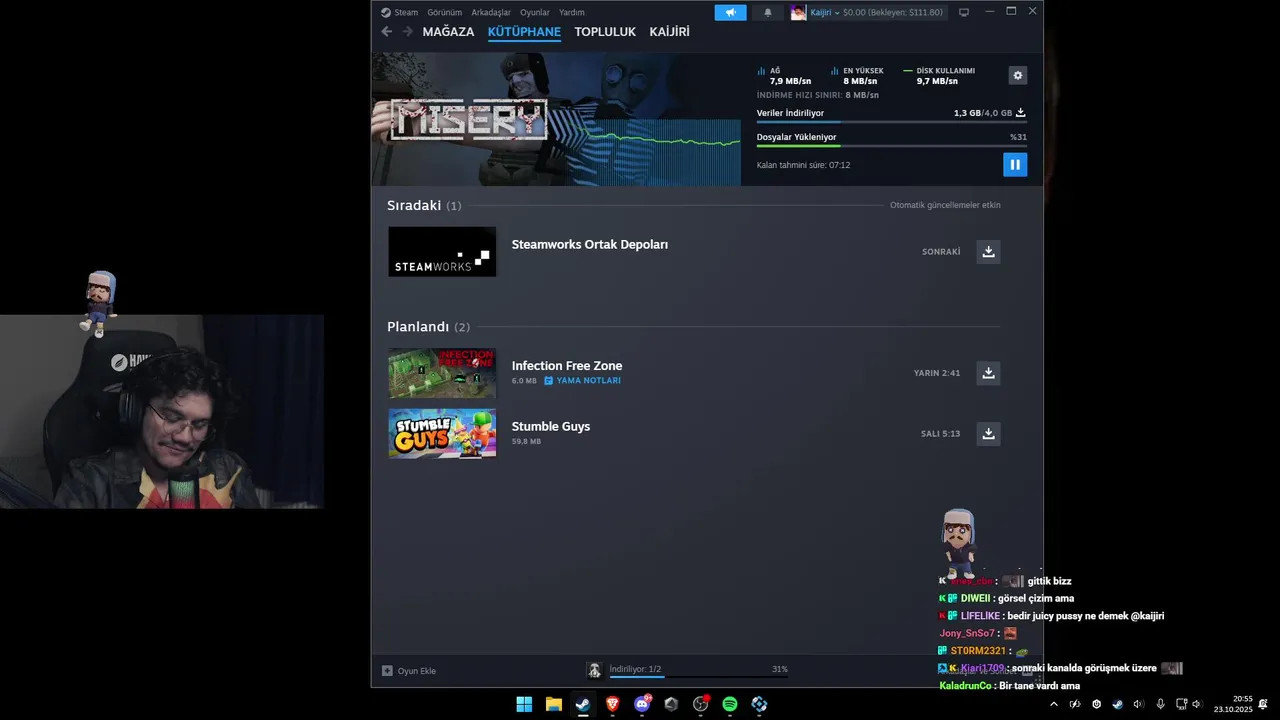Click the YARIN 2:41 schedule time
Image resolution: width=1280 pixels, height=720 pixels.
(937, 373)
